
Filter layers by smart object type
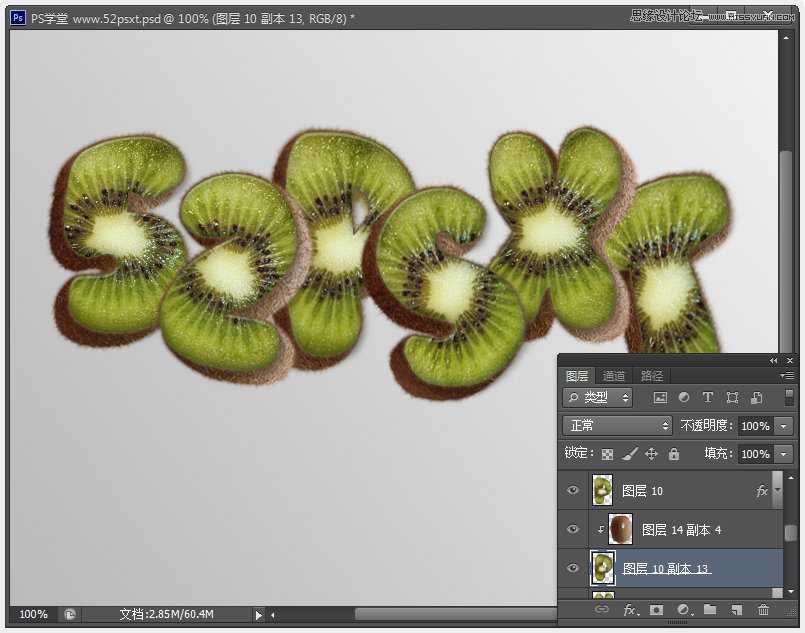point(756,397)
